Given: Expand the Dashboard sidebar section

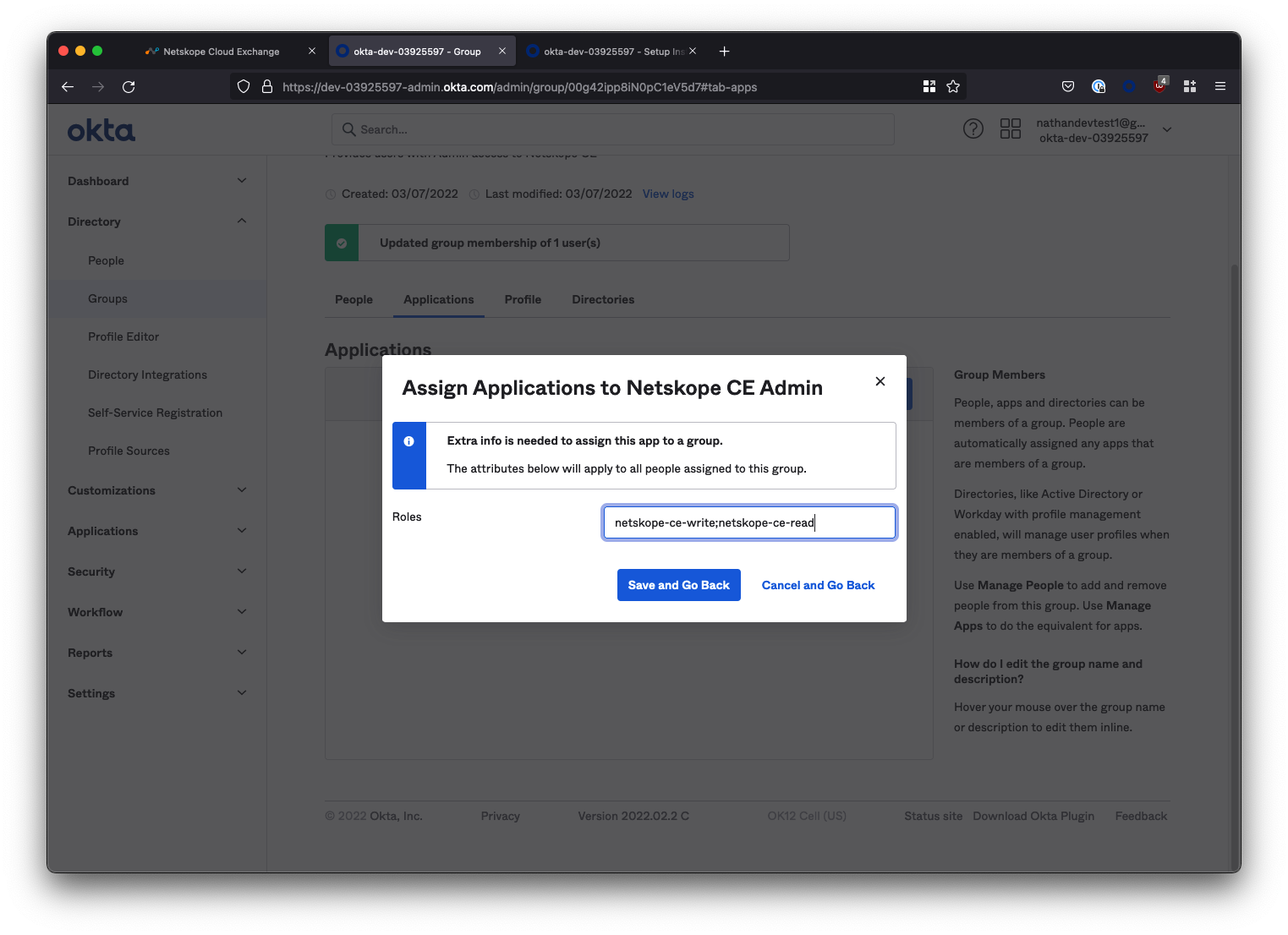Looking at the screenshot, I should [242, 181].
